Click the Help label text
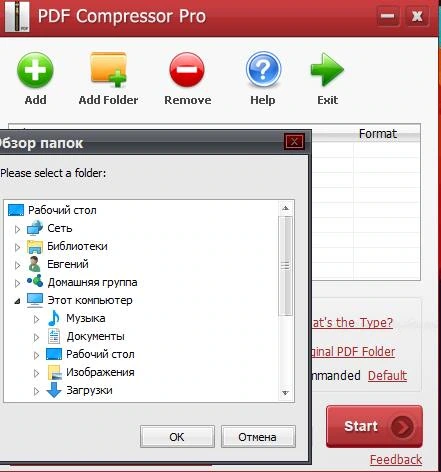This screenshot has height=472, width=441. (x=263, y=100)
